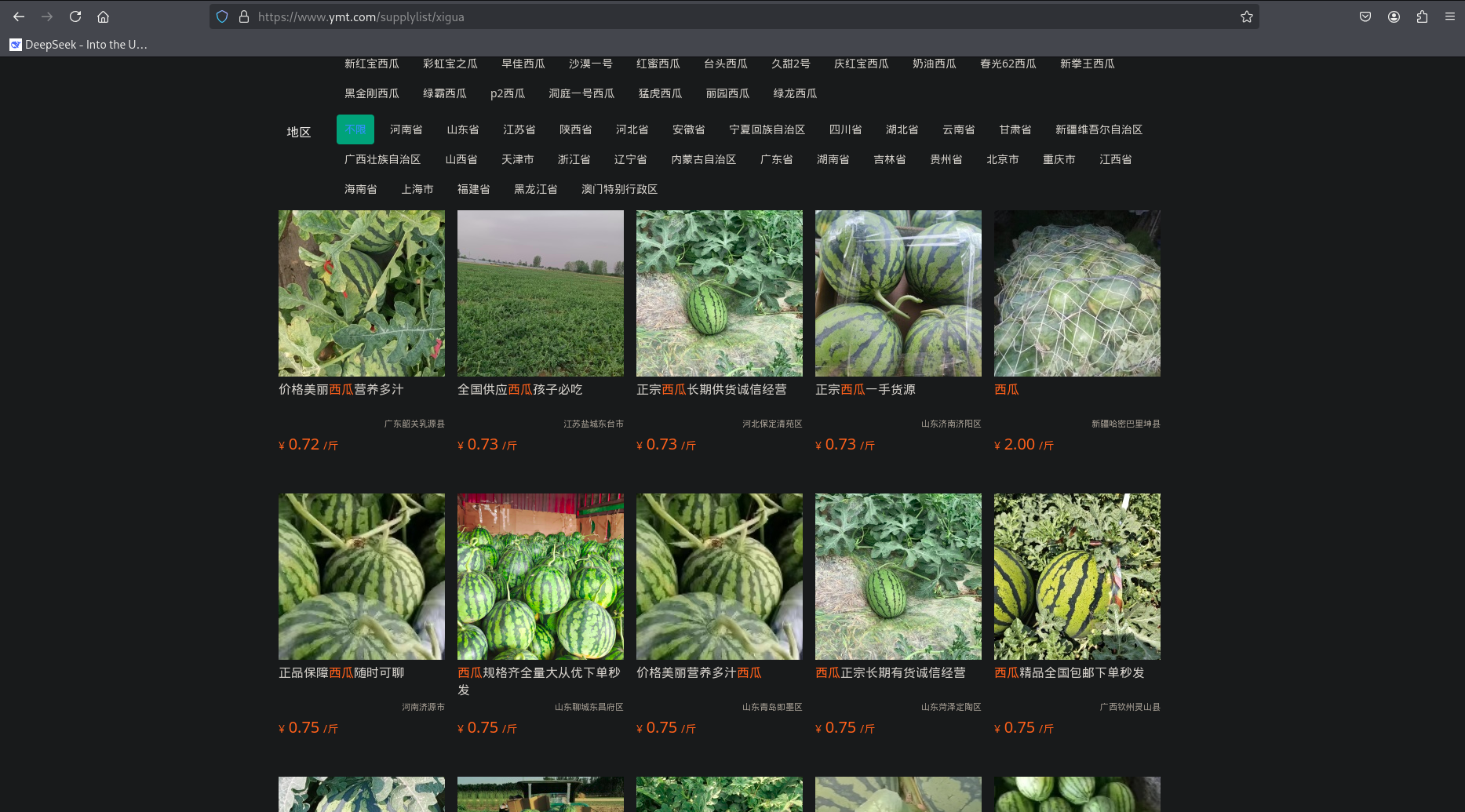Open the DeepSeek bookmark

tap(78, 45)
